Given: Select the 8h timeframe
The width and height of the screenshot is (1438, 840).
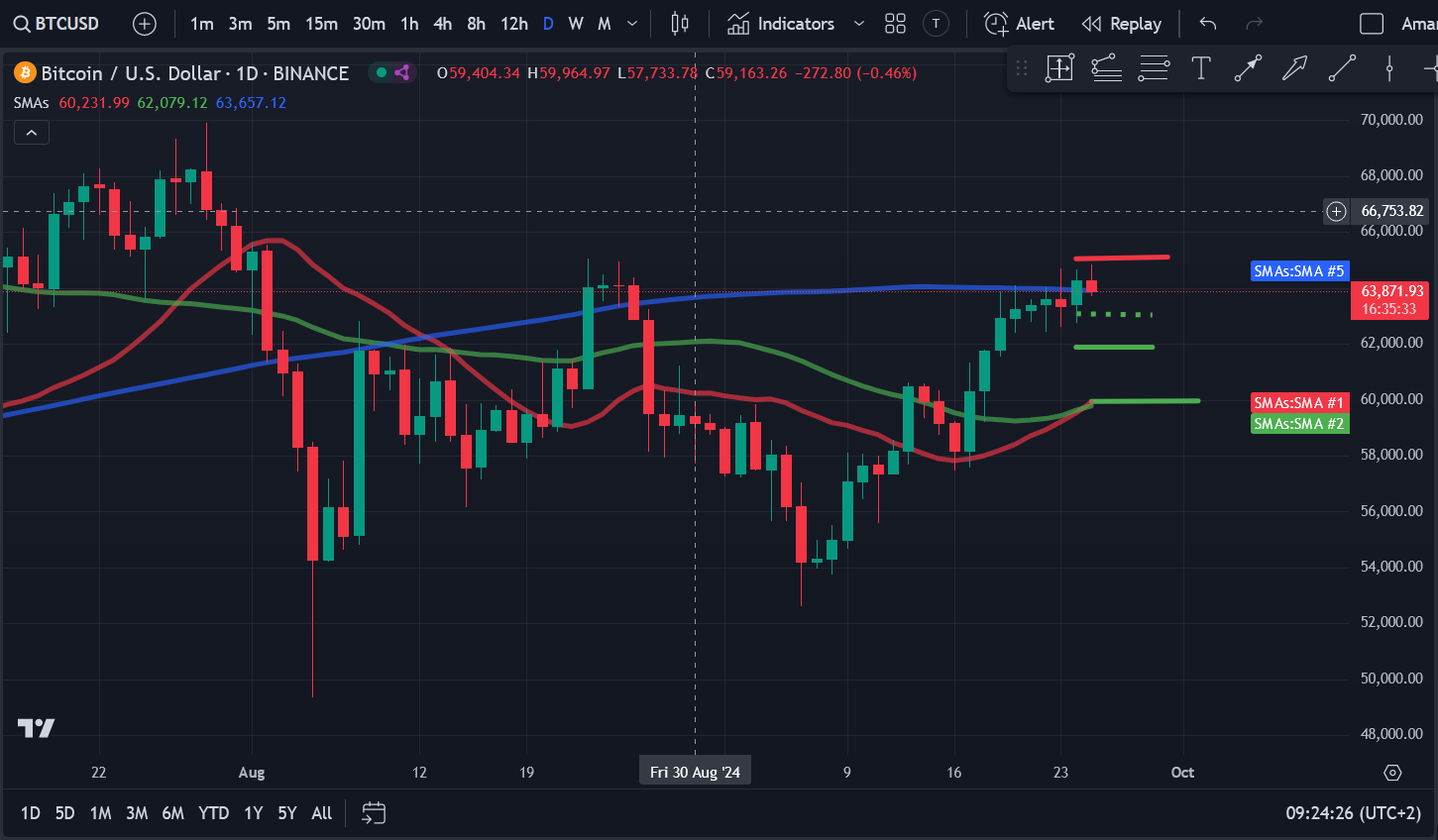Looking at the screenshot, I should point(477,24).
